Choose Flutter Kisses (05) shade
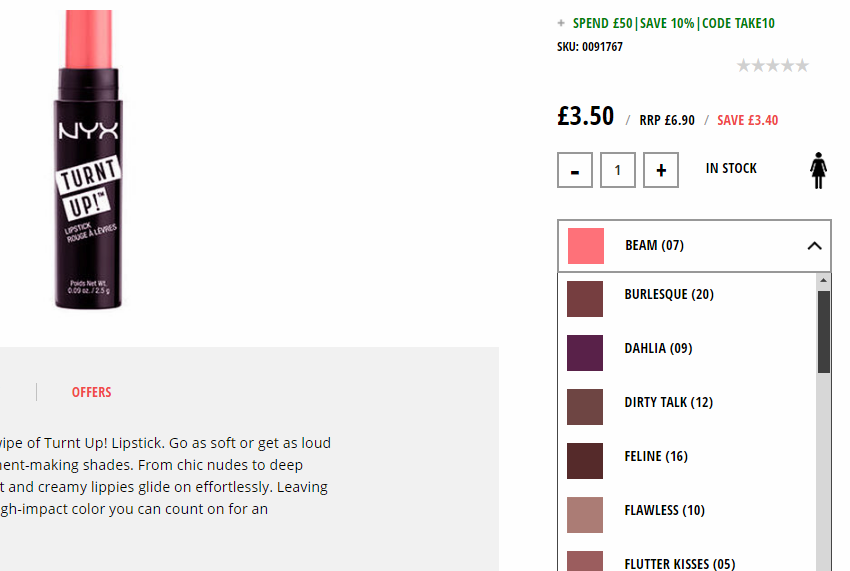850x571 pixels. (x=687, y=561)
